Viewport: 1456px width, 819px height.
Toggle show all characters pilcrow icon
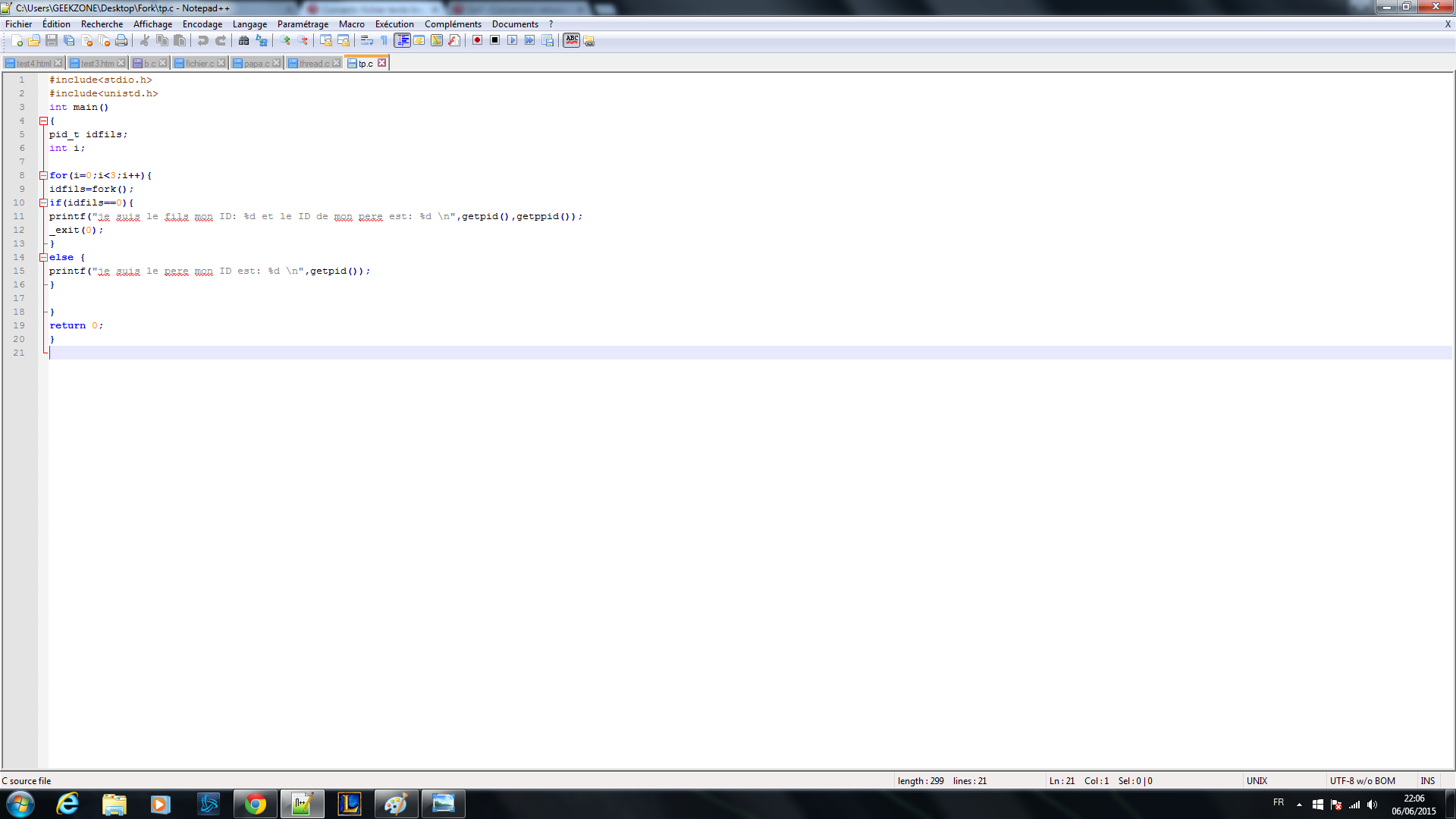click(x=384, y=41)
